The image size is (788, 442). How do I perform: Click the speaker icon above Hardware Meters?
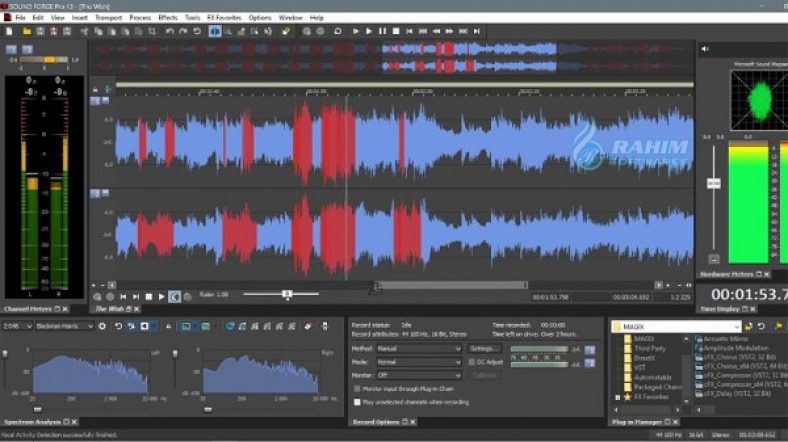(x=704, y=48)
